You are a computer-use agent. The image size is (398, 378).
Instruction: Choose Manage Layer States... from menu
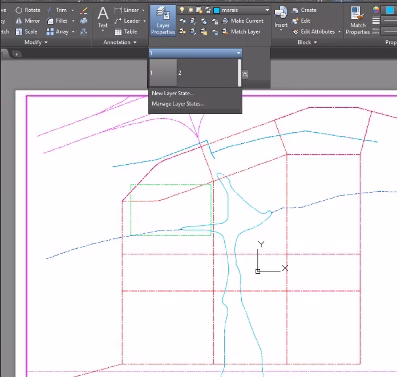coord(178,104)
